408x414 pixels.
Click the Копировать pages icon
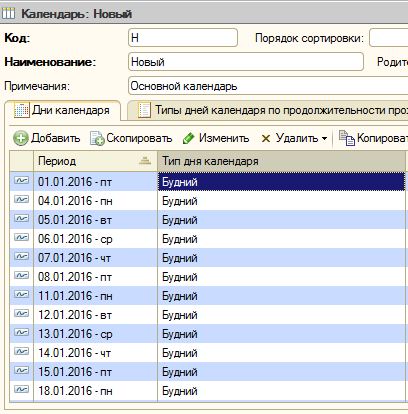tap(347, 138)
